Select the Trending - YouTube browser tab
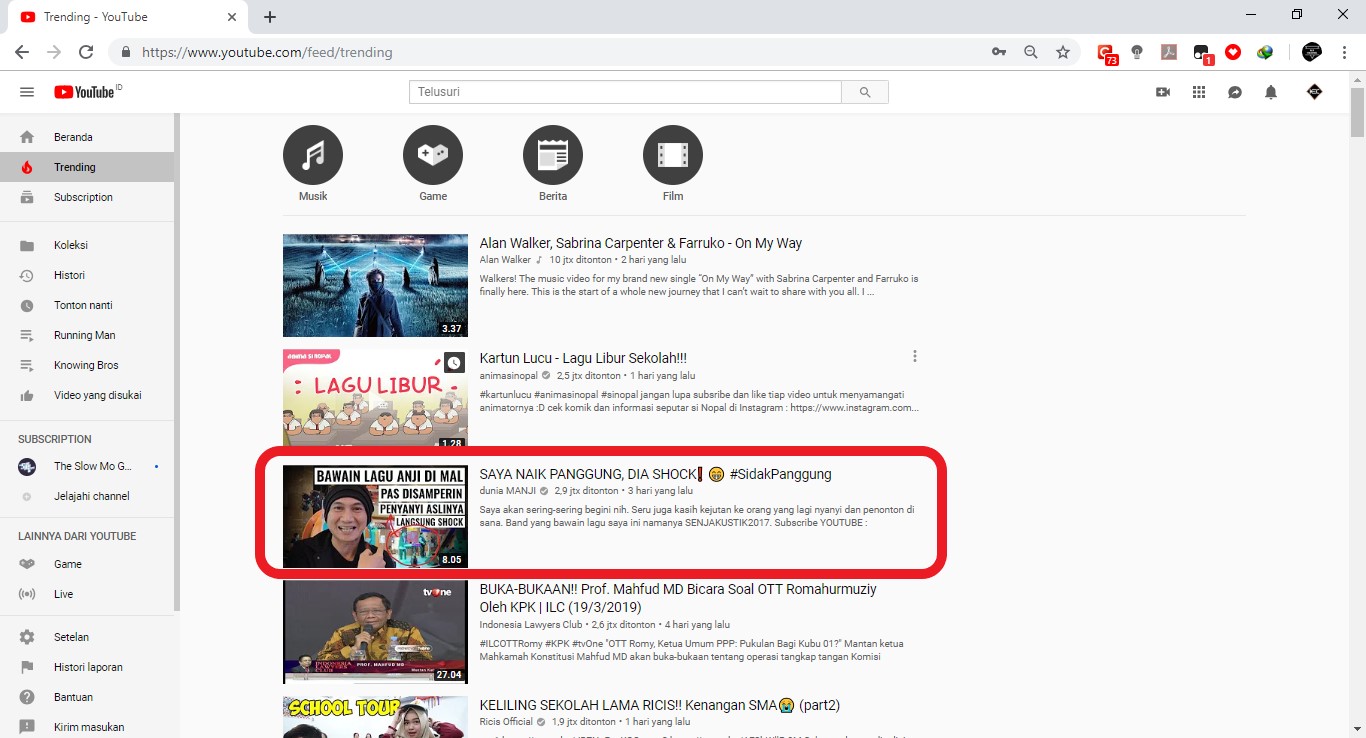This screenshot has width=1366, height=738. click(x=128, y=17)
